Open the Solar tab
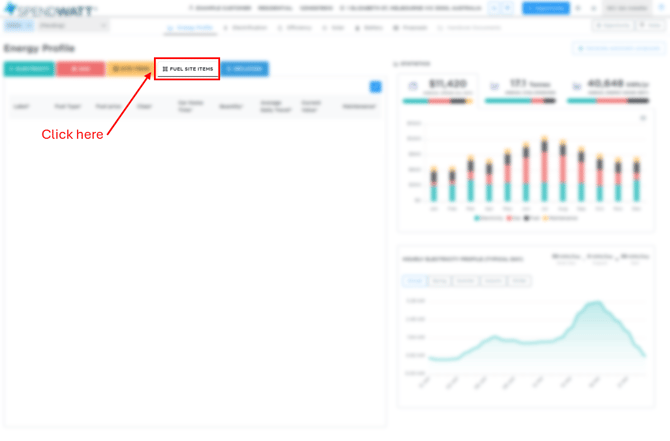The width and height of the screenshot is (670, 441). [x=333, y=28]
